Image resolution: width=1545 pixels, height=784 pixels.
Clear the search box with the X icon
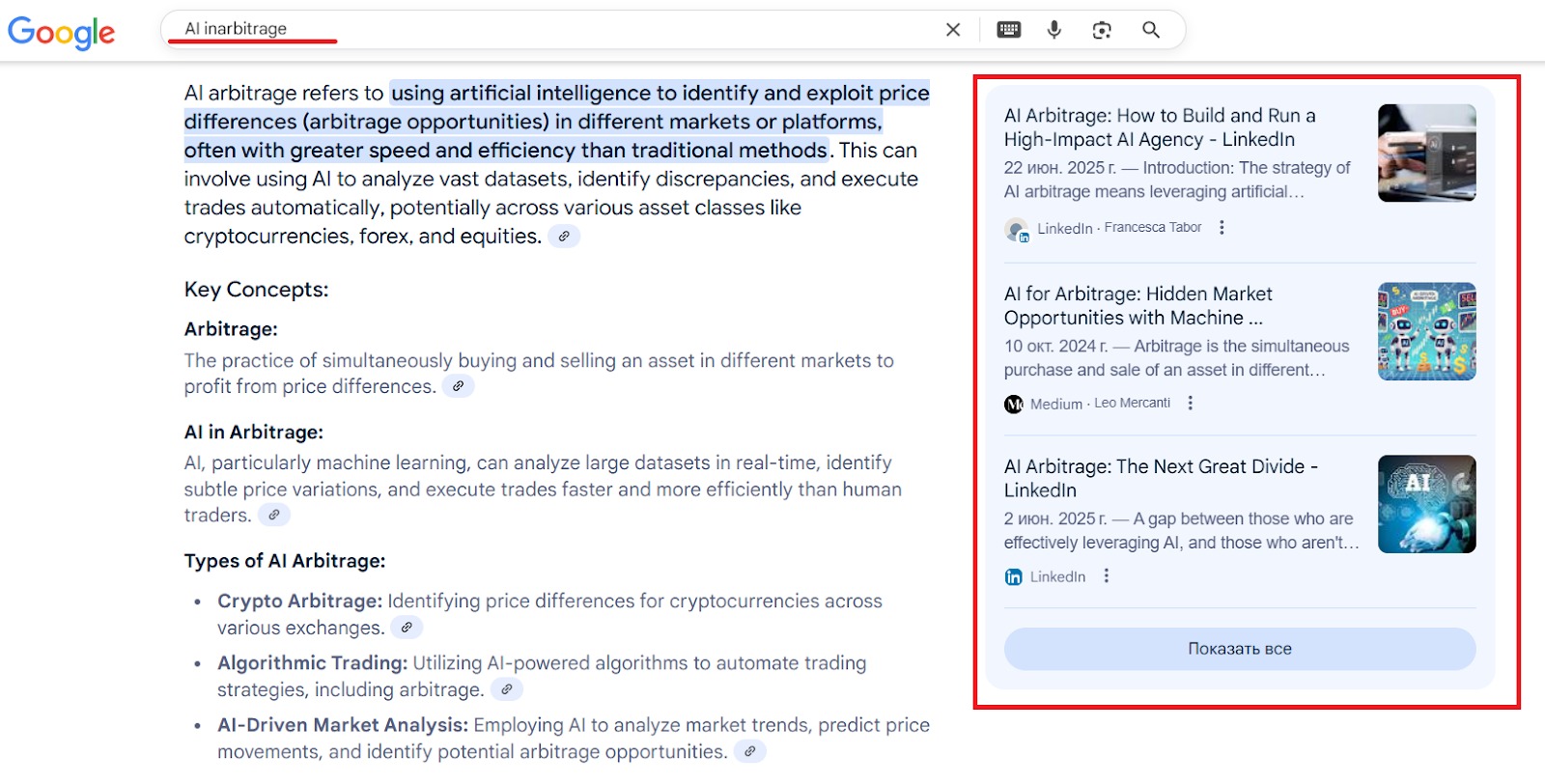953,30
